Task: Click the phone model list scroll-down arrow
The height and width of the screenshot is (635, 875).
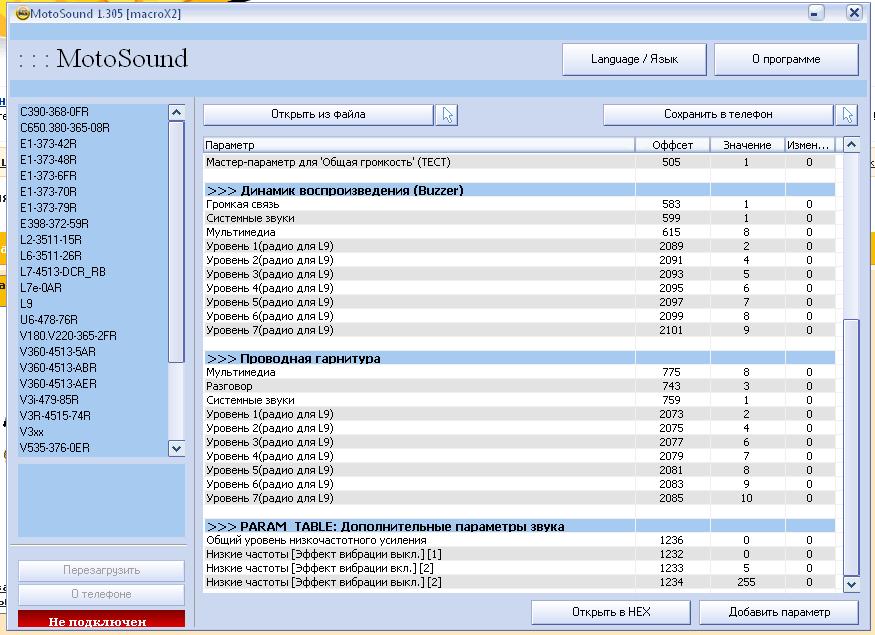Action: [x=176, y=448]
